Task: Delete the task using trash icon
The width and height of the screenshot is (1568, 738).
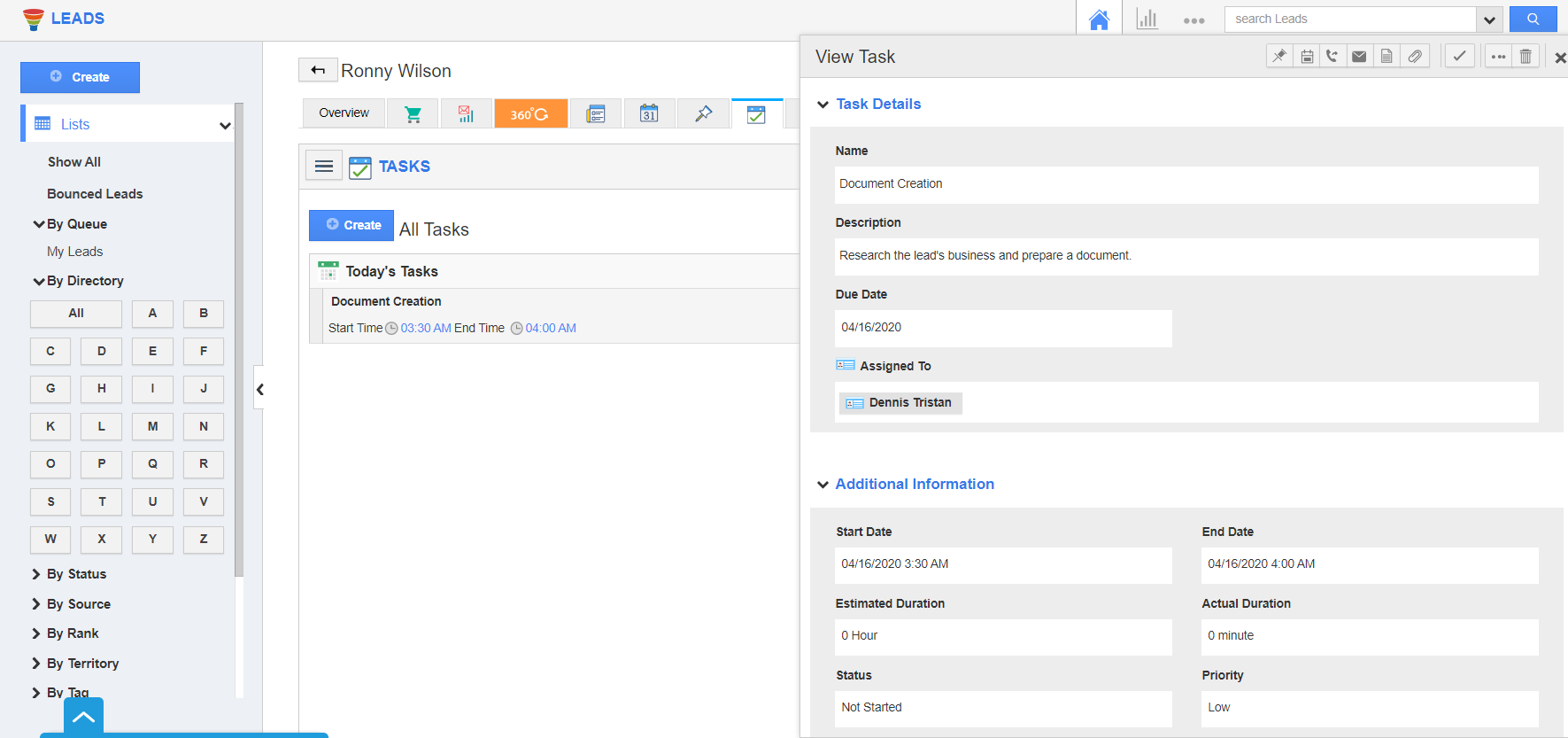Action: coord(1526,57)
